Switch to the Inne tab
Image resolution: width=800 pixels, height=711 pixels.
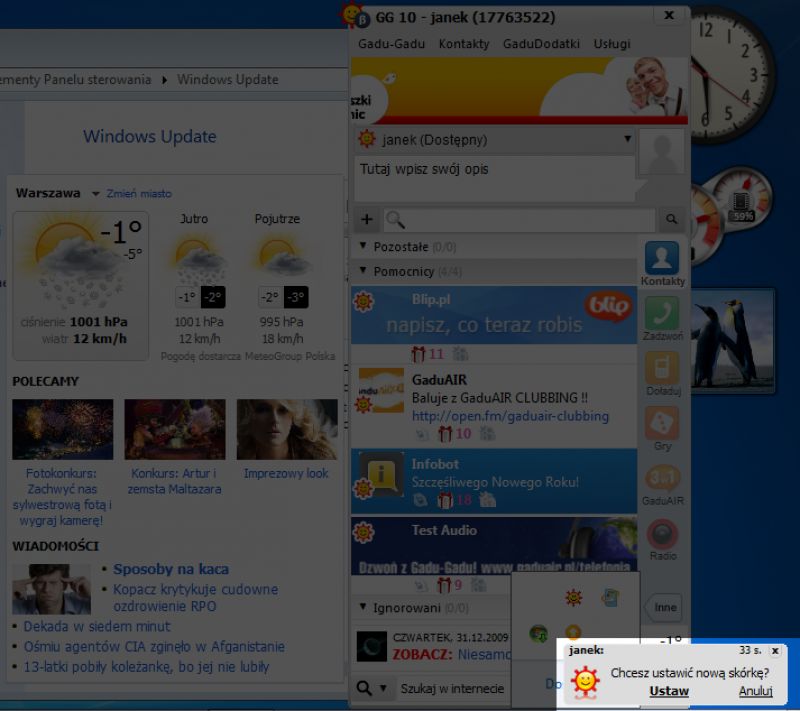coord(664,607)
